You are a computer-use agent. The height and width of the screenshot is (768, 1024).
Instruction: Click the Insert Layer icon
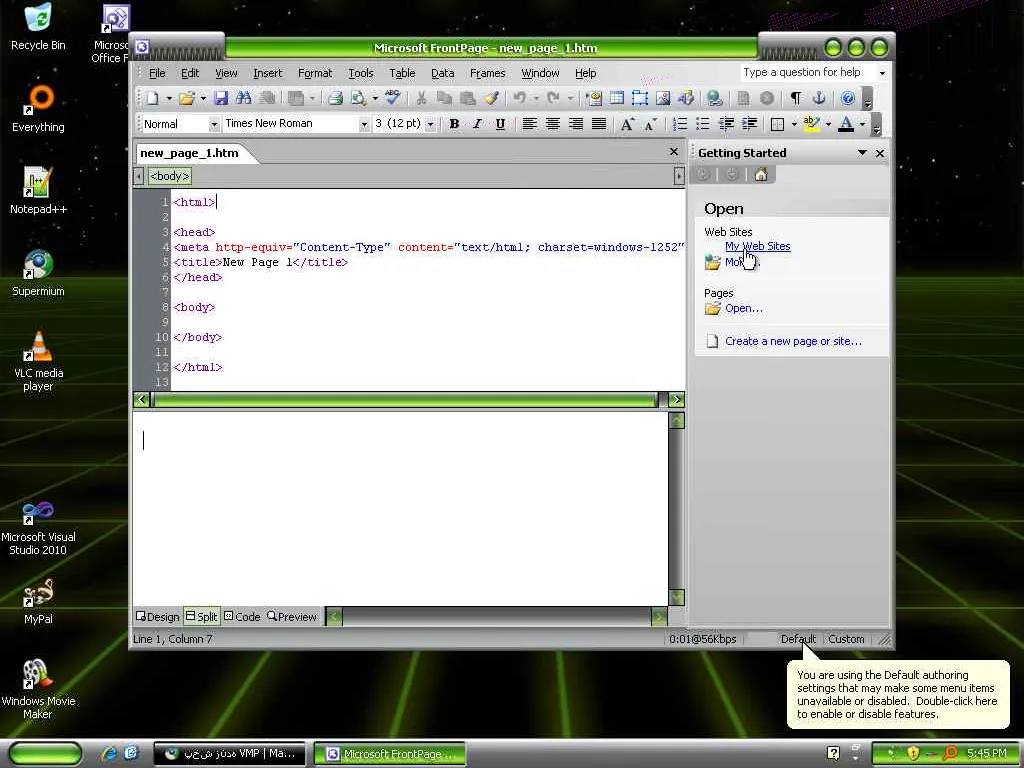pos(639,98)
